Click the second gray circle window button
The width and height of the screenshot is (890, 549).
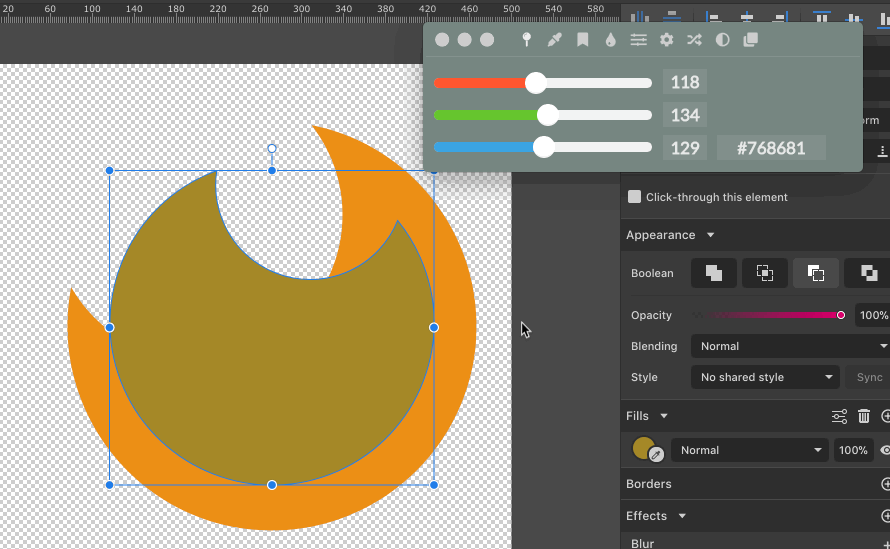point(464,40)
